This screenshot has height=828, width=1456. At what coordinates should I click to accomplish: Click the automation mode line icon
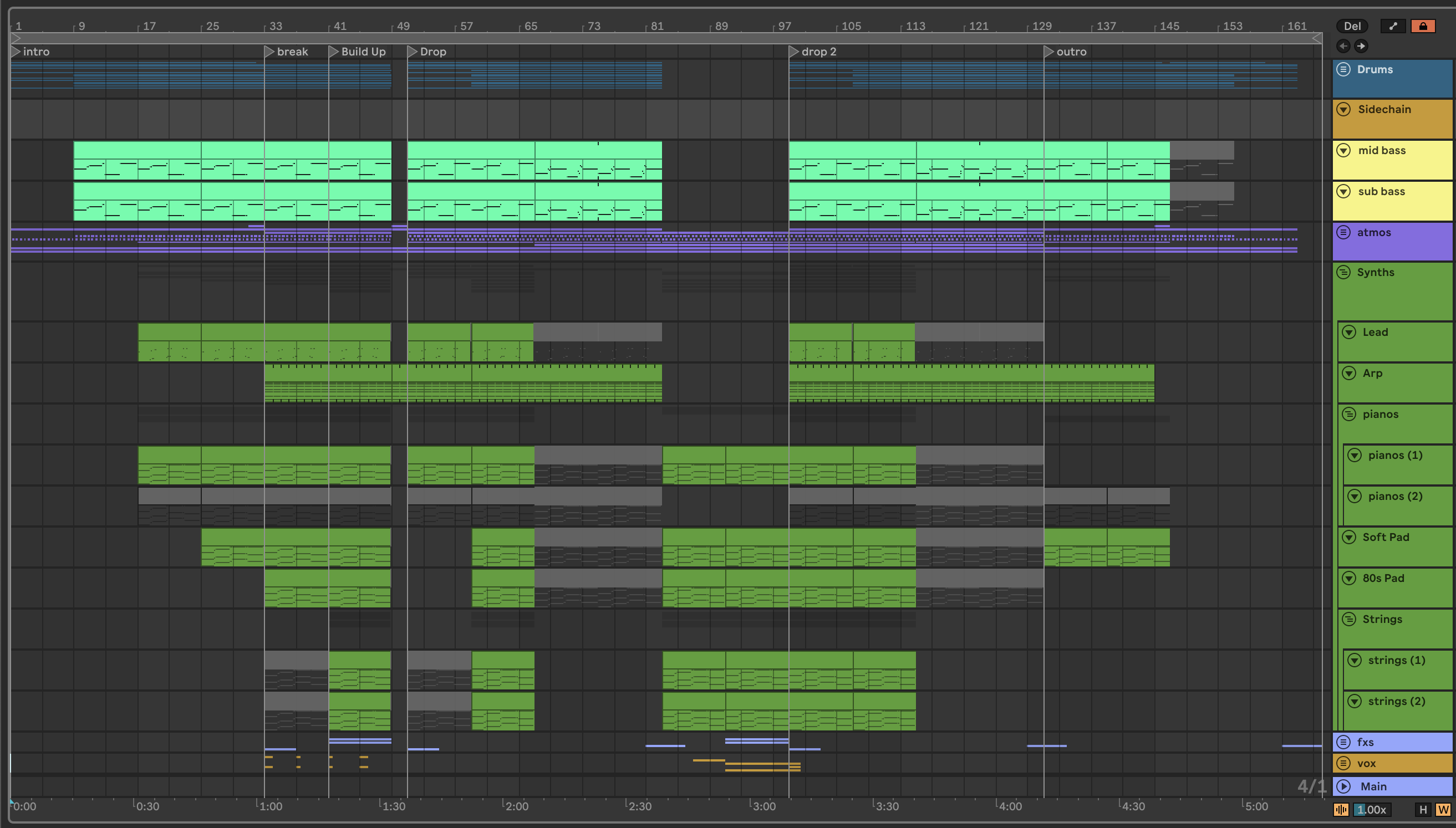tap(1393, 26)
